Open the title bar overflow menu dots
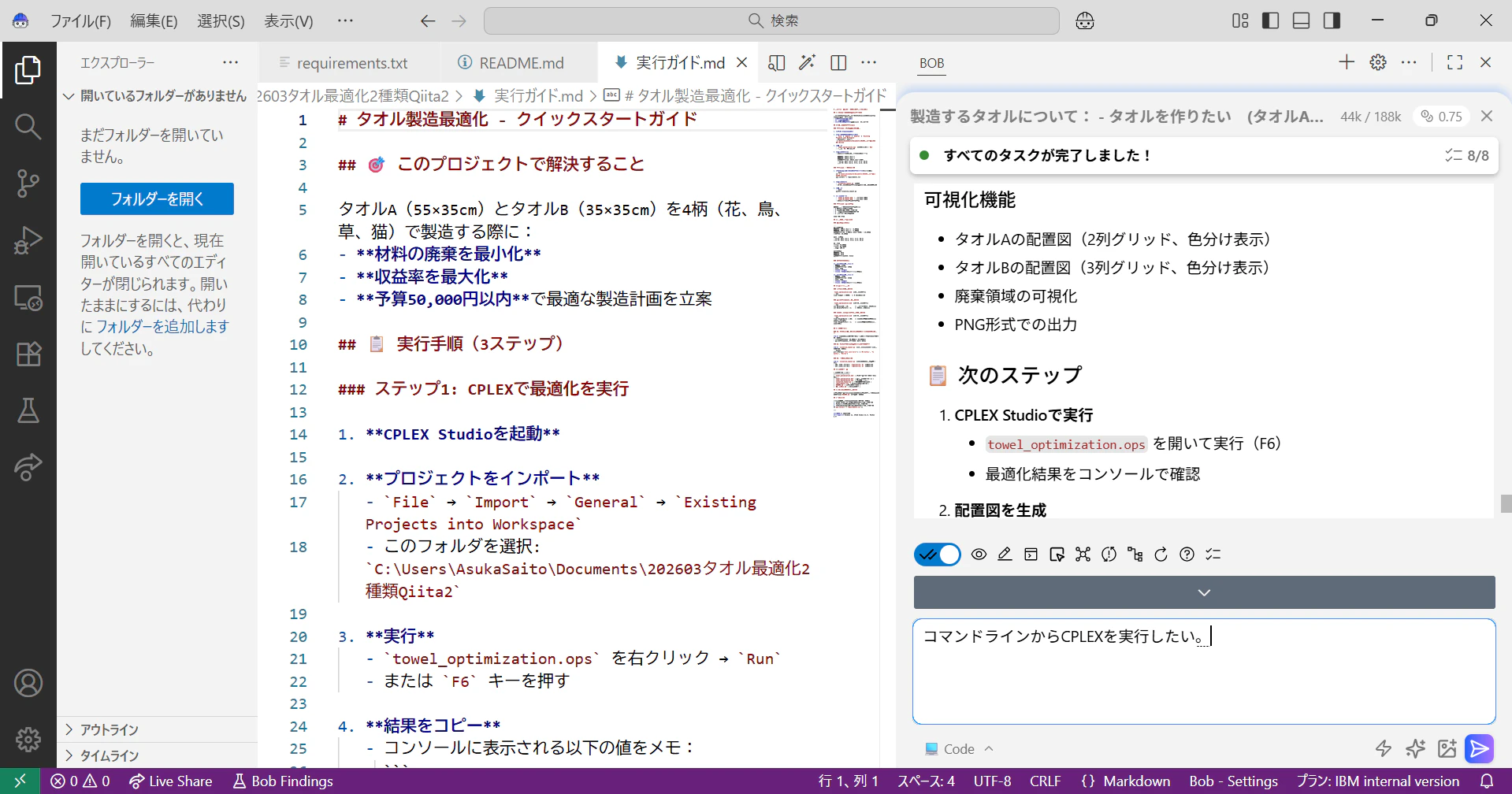This screenshot has height=794, width=1512. [x=345, y=20]
